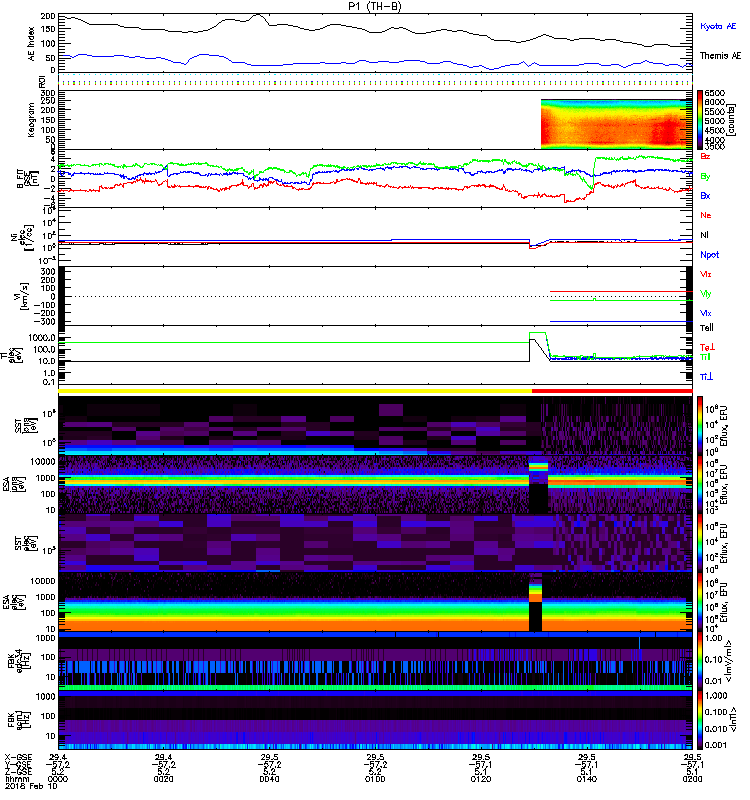Click the ESA electrons Eflux color bar

(x=700, y=602)
